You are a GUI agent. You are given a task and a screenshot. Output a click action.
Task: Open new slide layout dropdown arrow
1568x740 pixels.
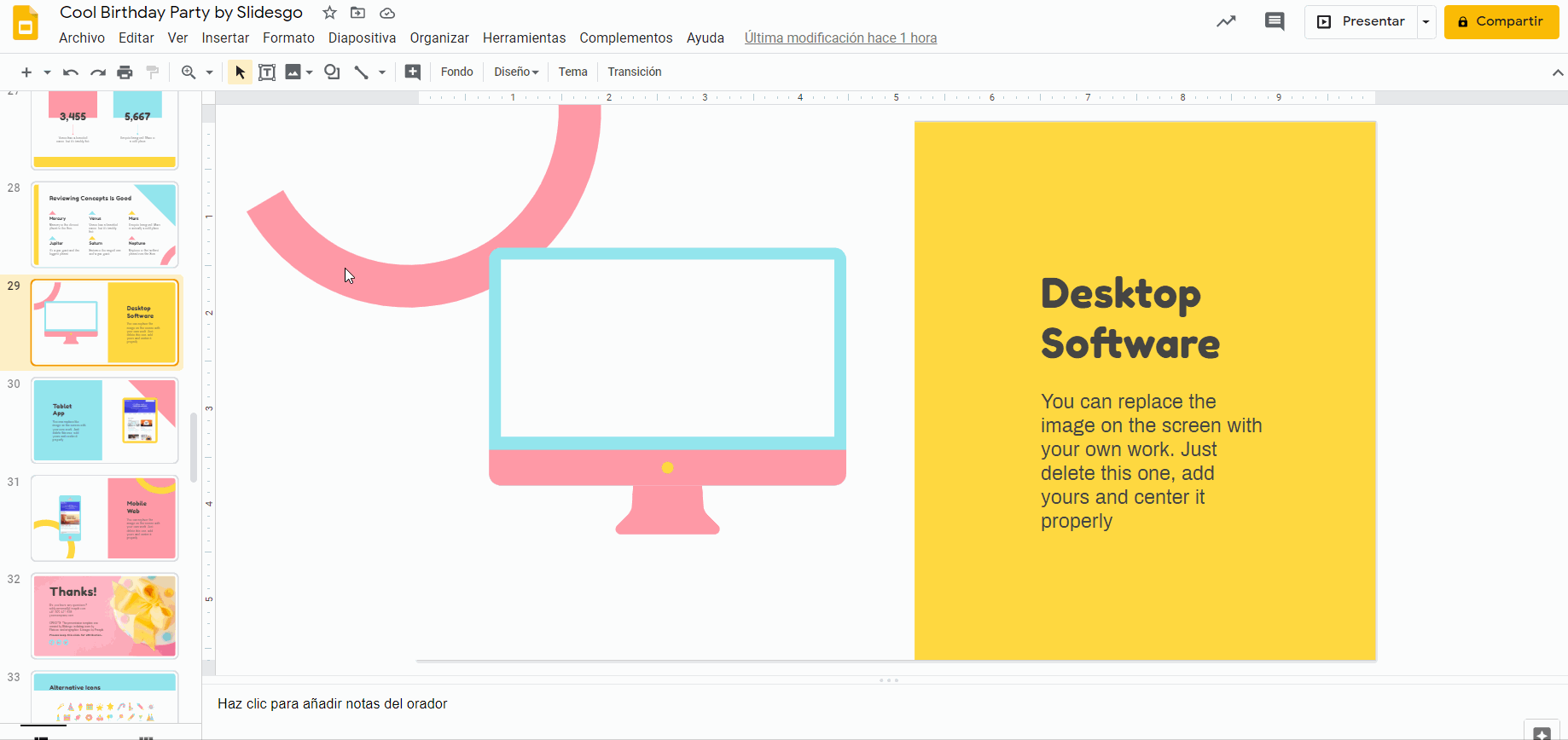(x=47, y=72)
